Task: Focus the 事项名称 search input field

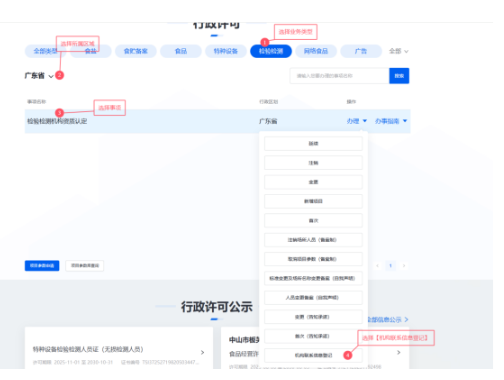Action: 339,76
